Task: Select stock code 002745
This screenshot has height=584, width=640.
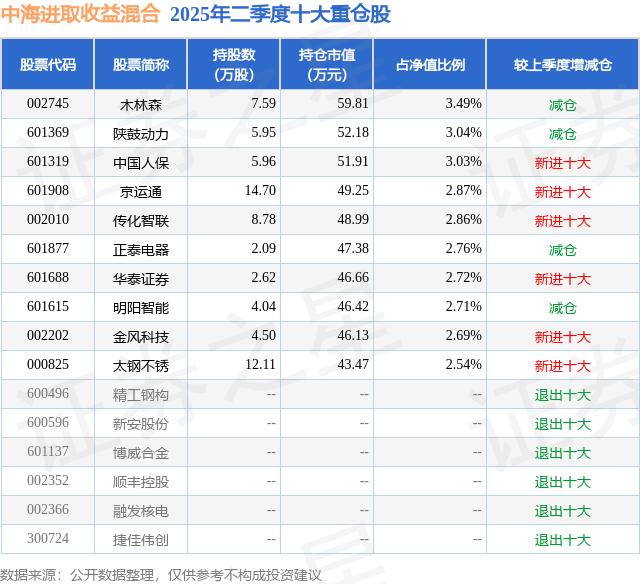Action: [48, 104]
